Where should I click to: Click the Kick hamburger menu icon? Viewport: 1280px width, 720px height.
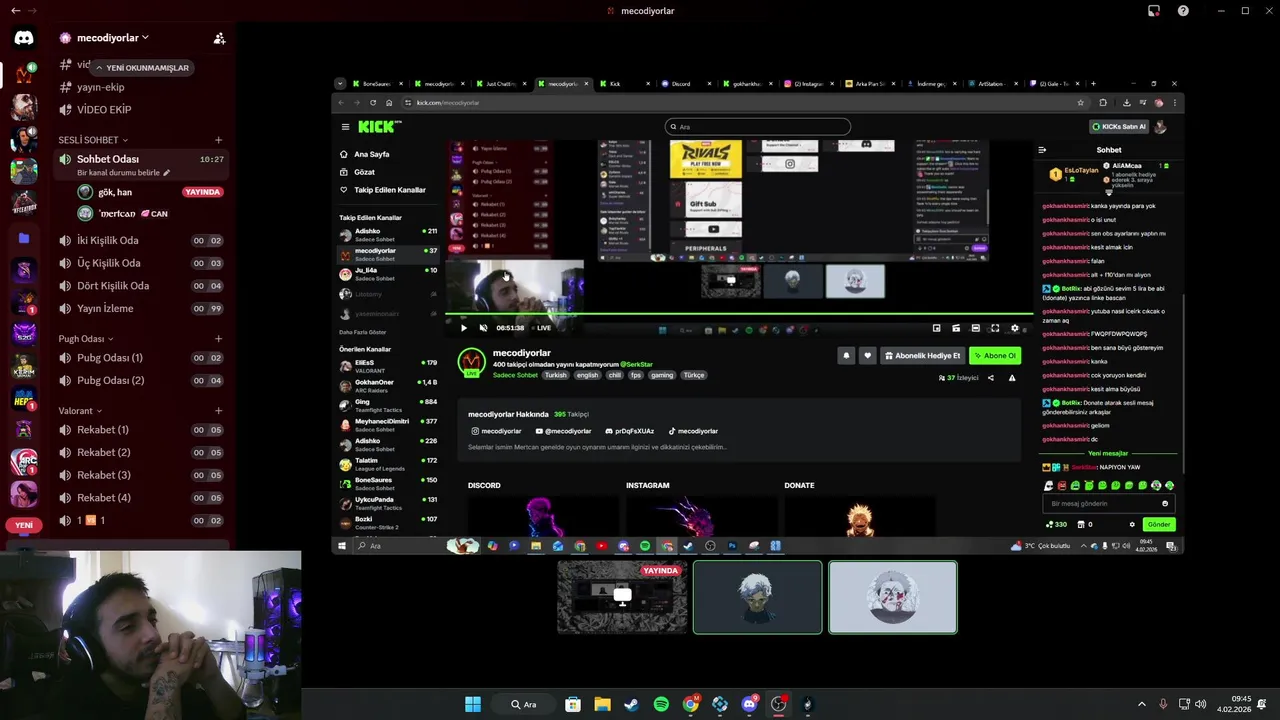point(345,127)
